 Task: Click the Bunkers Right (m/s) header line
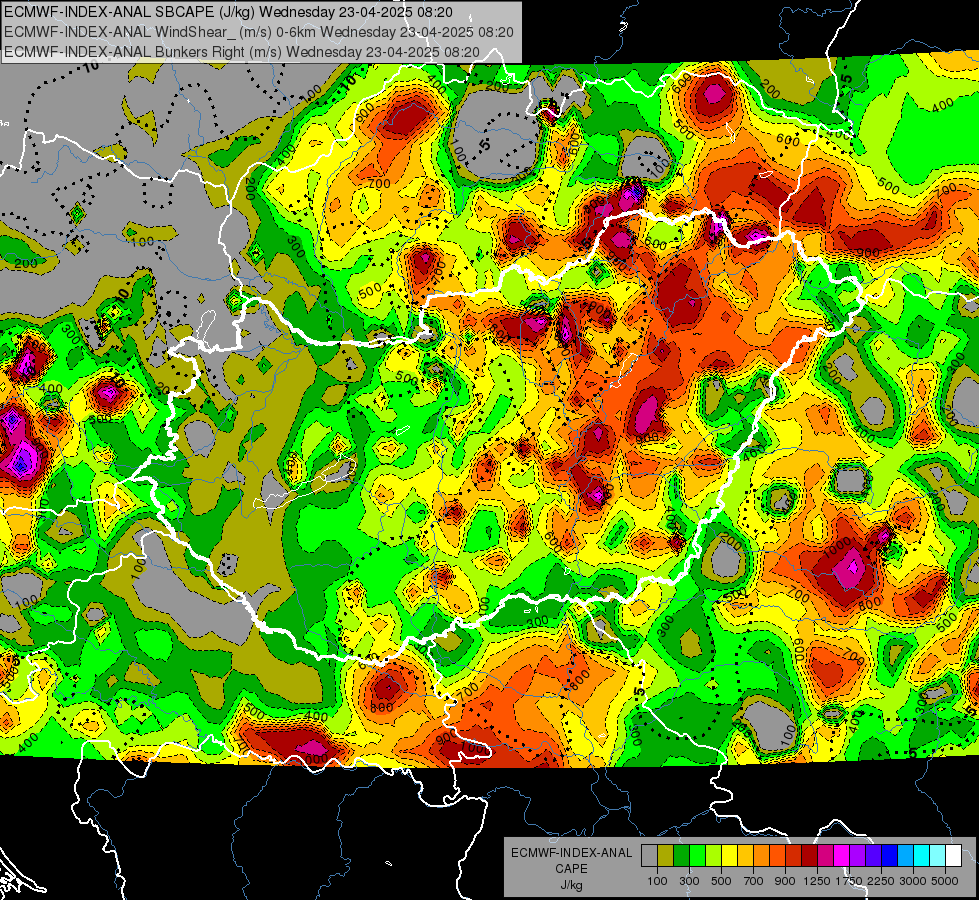click(242, 52)
